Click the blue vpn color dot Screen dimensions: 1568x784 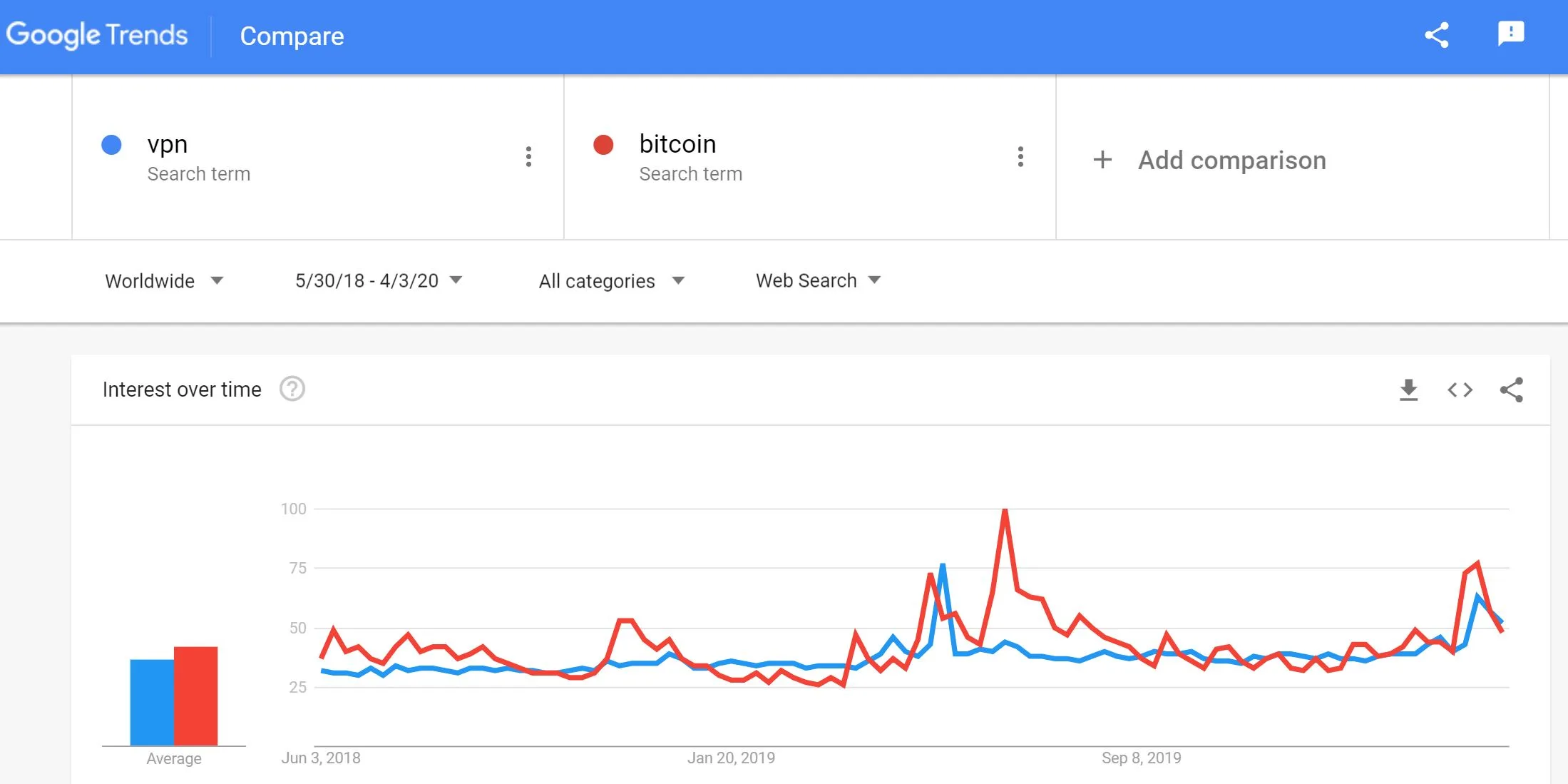pyautogui.click(x=112, y=145)
